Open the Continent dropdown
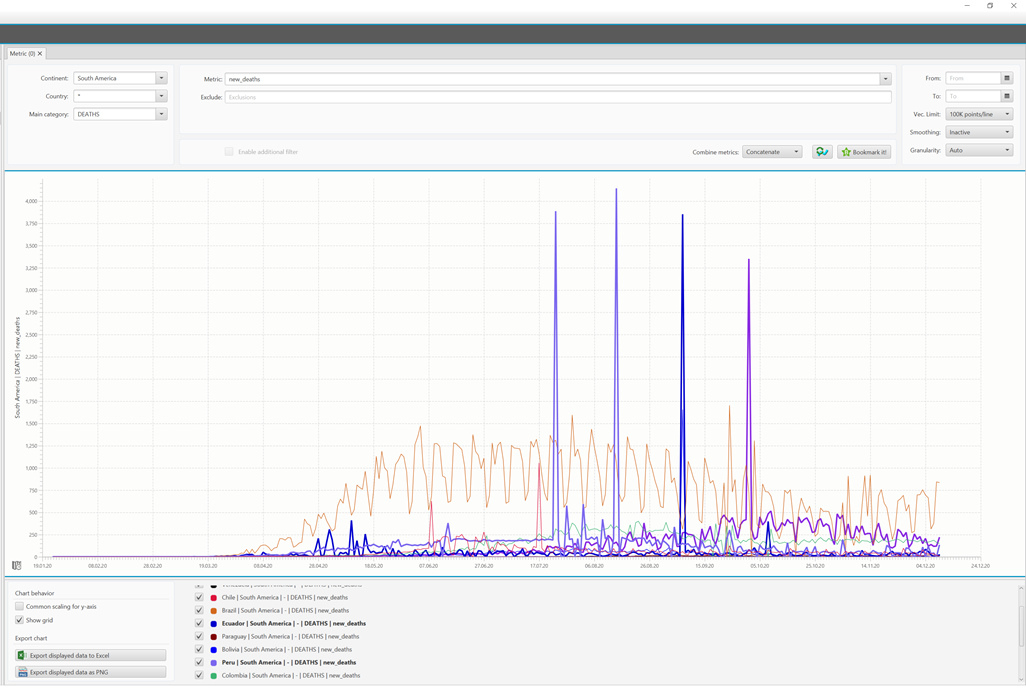Screen dimensions: 1026x700 pyautogui.click(x=161, y=78)
